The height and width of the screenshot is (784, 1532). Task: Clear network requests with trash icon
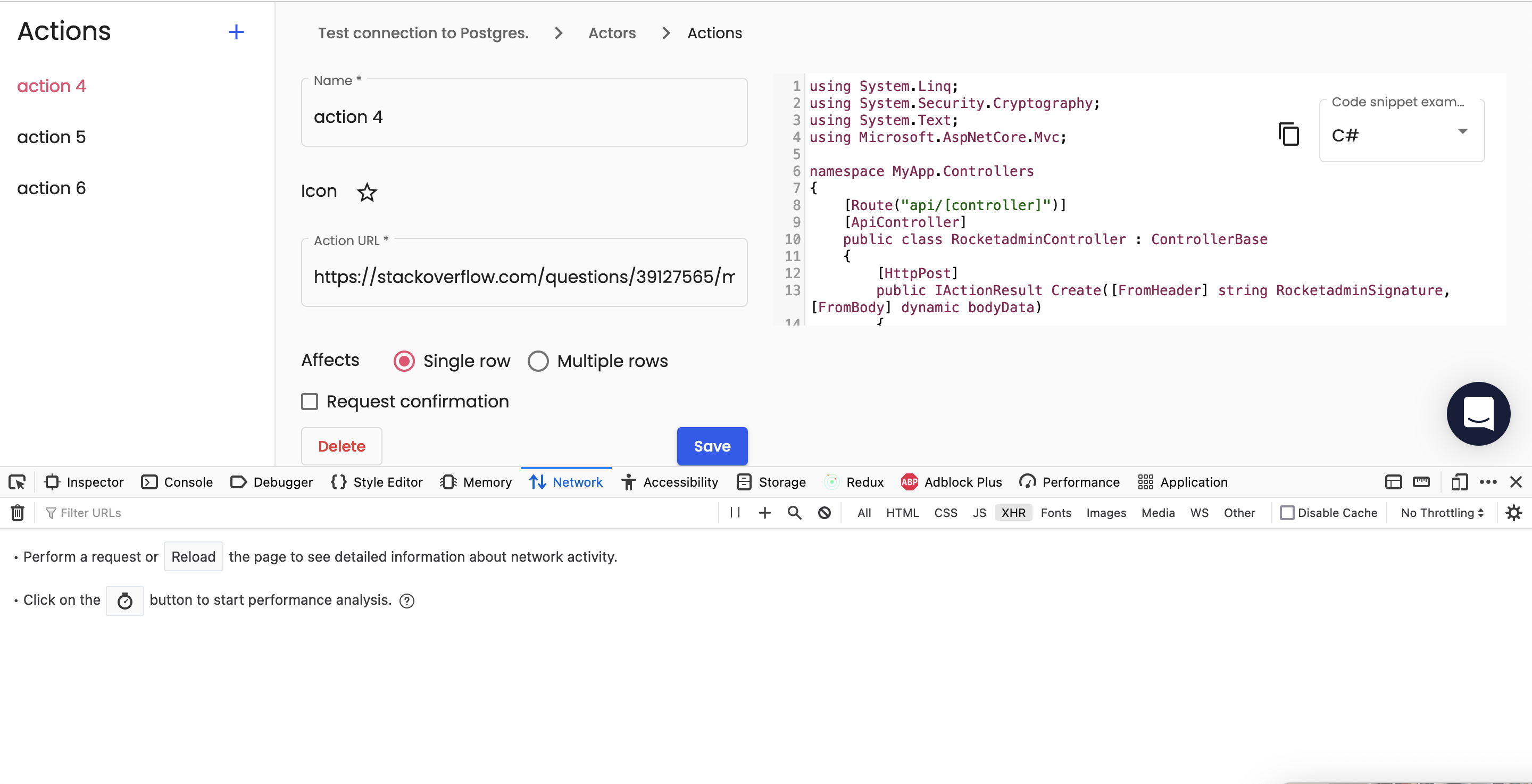point(16,512)
